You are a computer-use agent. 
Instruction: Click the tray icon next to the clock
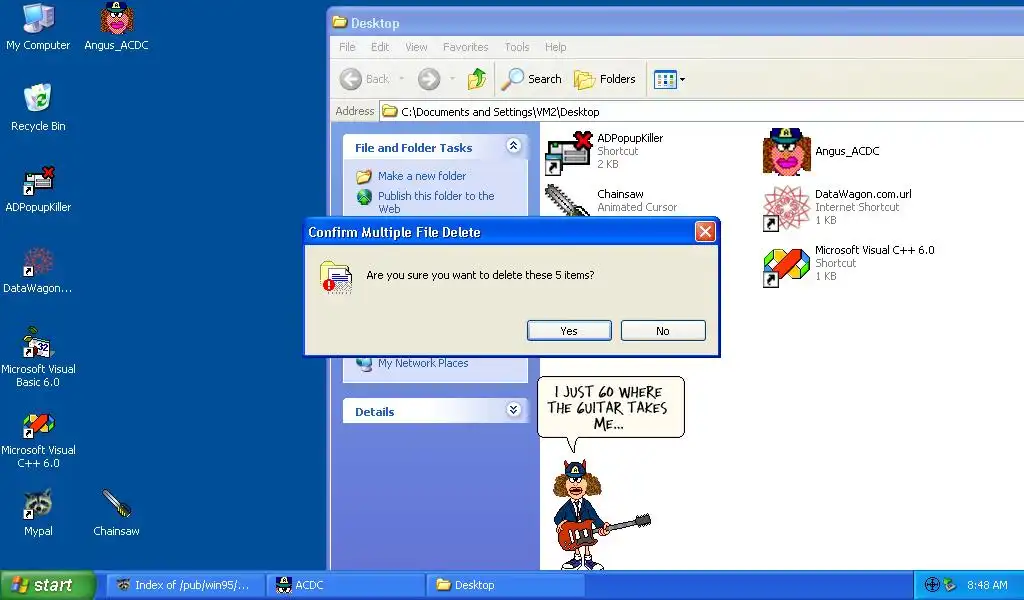950,585
